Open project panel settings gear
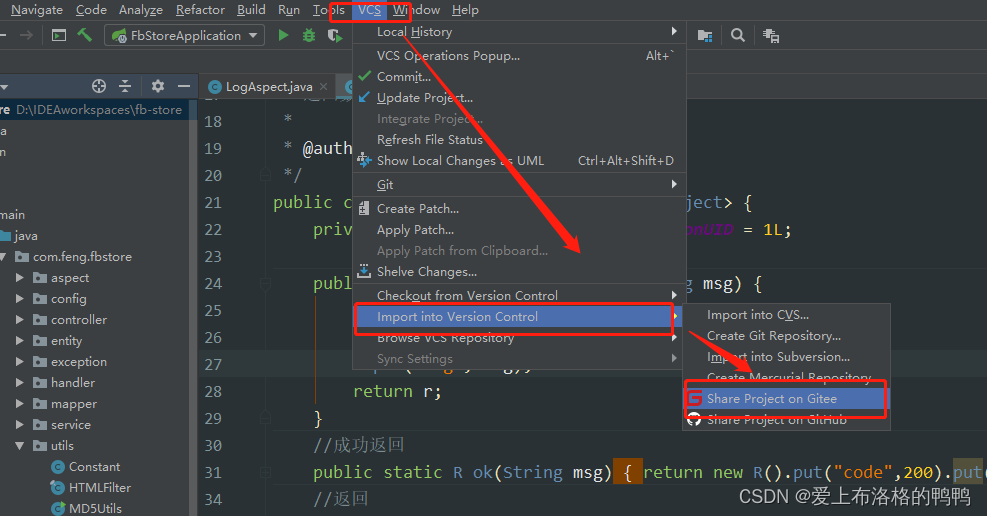 coord(157,86)
